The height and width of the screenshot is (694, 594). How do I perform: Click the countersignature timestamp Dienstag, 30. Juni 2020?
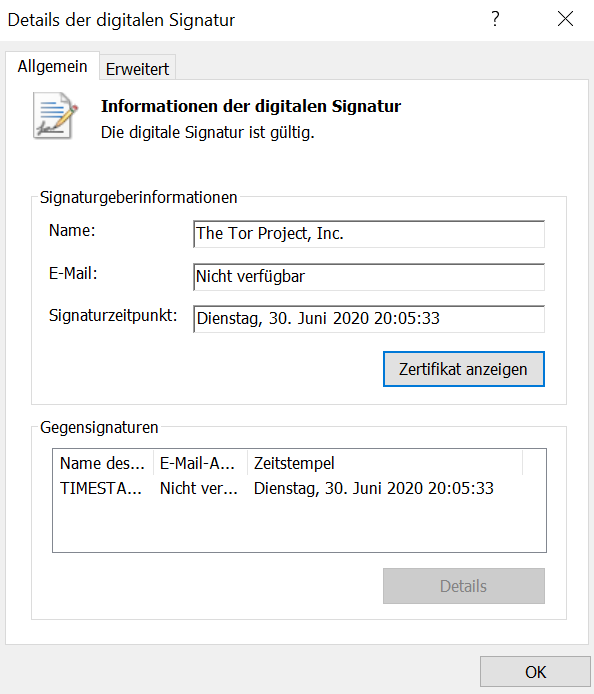tap(373, 488)
